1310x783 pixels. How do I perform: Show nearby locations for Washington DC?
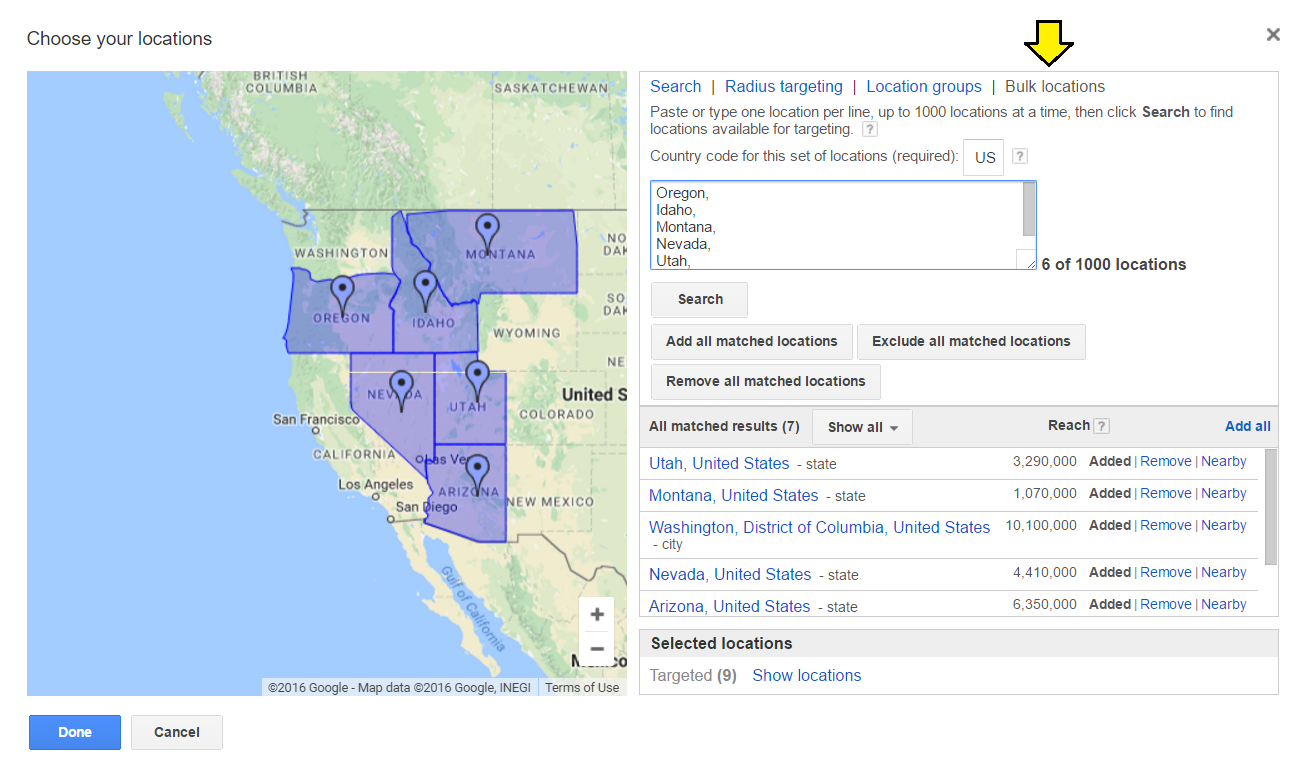click(1224, 526)
